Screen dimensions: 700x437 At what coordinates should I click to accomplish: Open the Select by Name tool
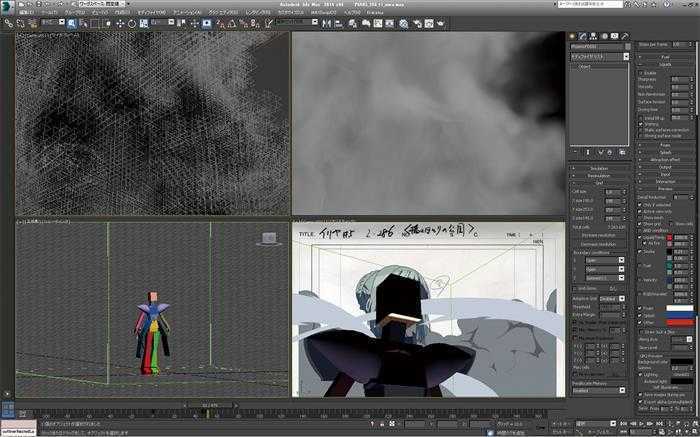pos(83,23)
